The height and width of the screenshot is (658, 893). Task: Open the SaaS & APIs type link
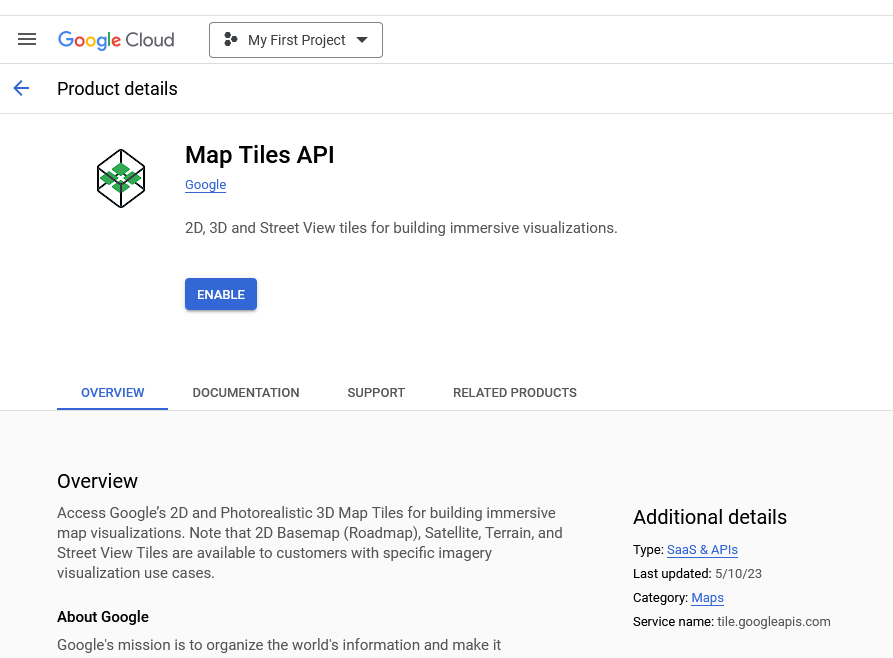(x=702, y=550)
